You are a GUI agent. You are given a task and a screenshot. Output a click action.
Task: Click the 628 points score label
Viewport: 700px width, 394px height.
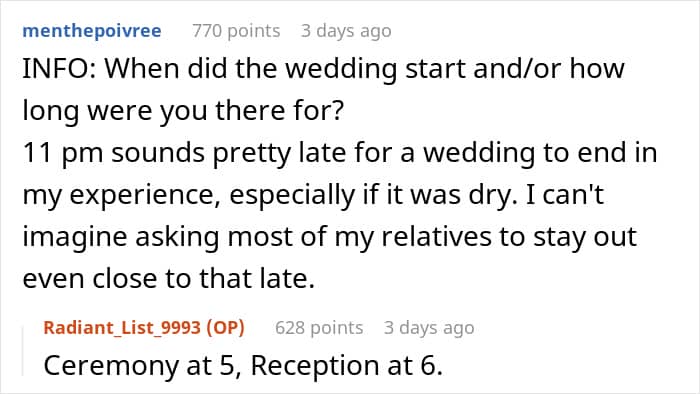click(x=319, y=328)
